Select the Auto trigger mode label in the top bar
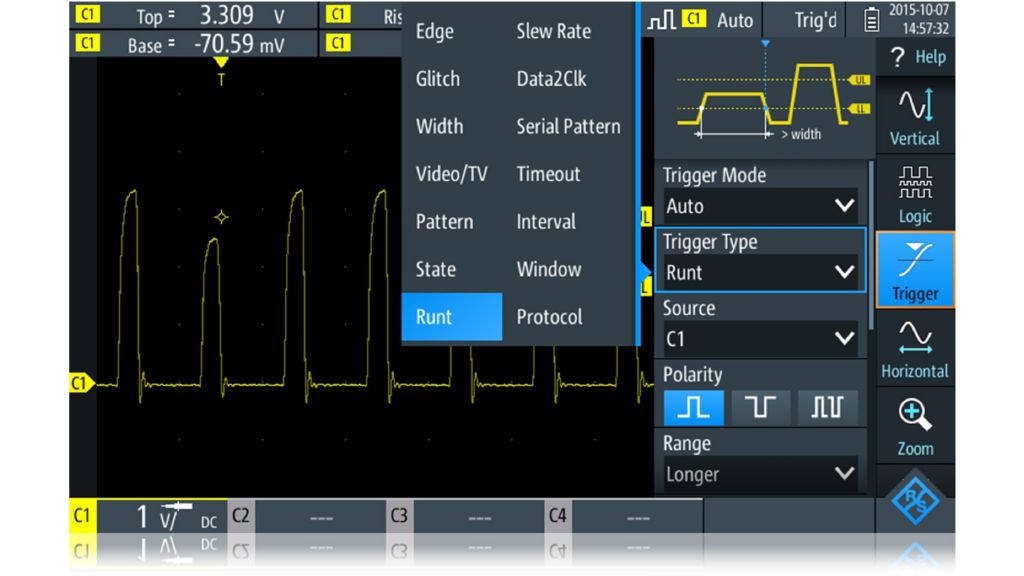 735,20
